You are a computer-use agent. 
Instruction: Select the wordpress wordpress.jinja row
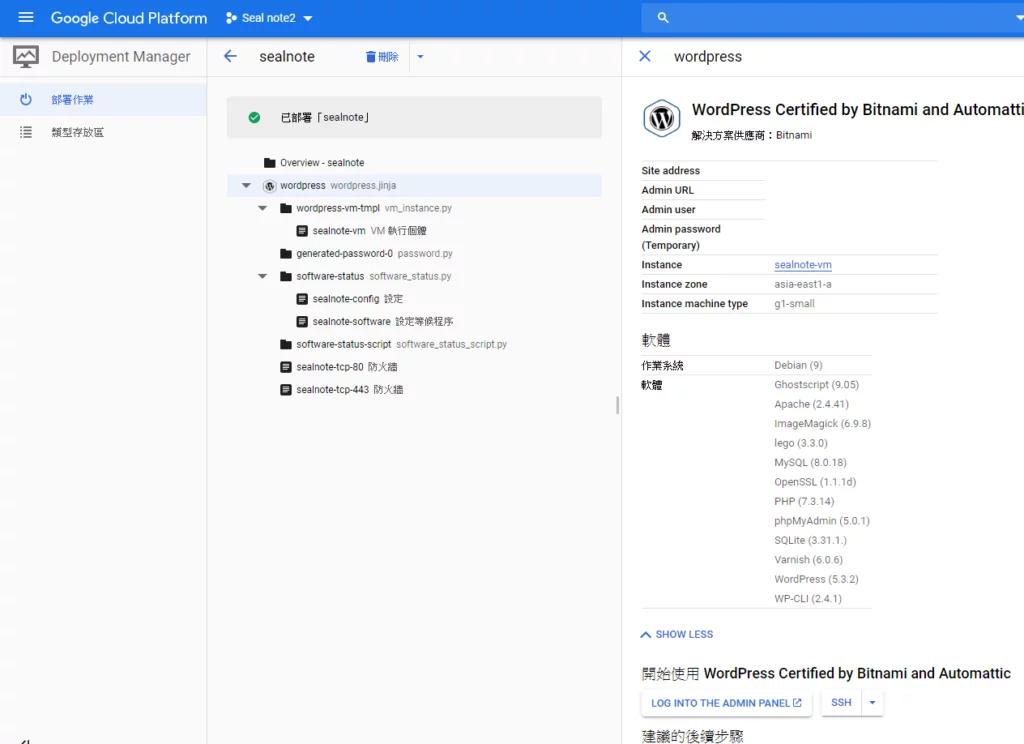(414, 186)
